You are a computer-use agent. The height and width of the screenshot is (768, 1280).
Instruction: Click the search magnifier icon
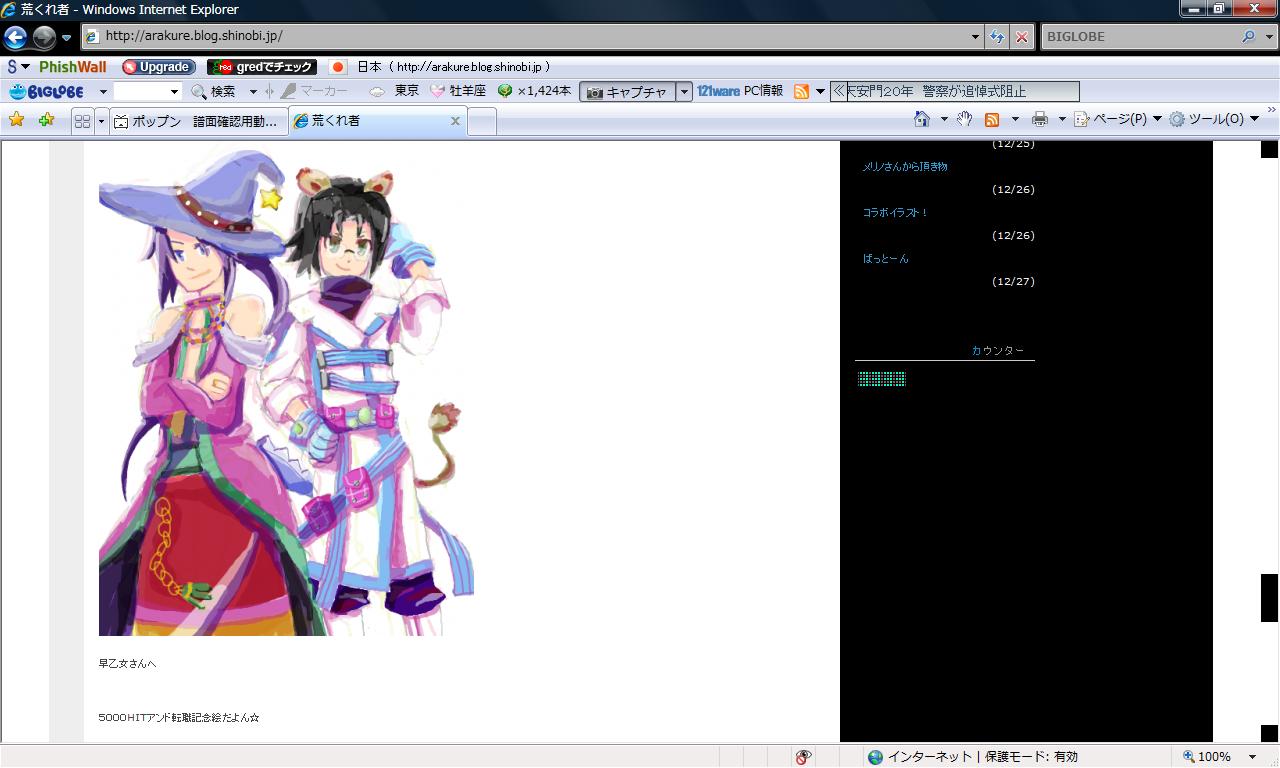click(1248, 37)
